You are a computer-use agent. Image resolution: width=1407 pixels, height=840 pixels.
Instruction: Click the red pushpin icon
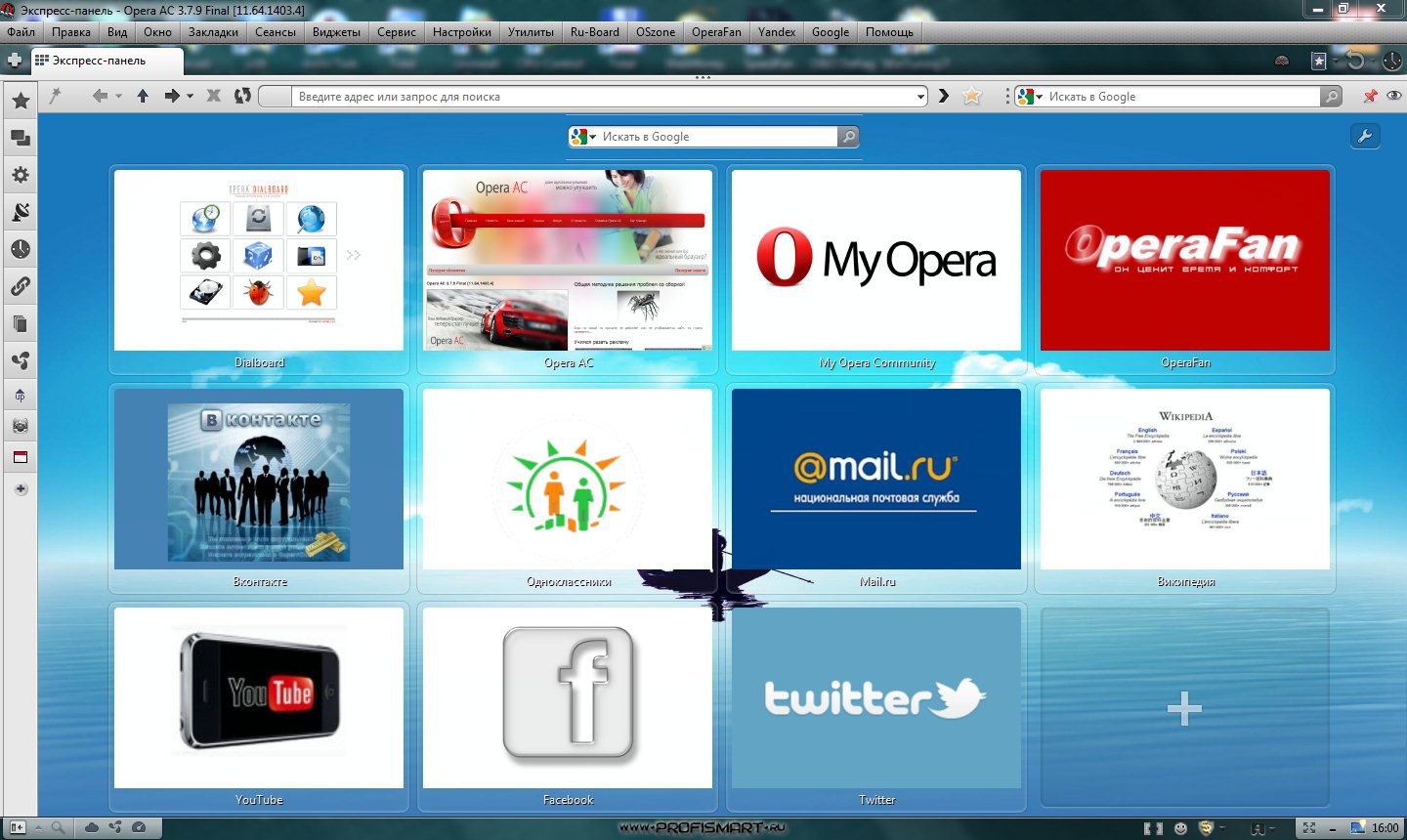click(x=1370, y=96)
